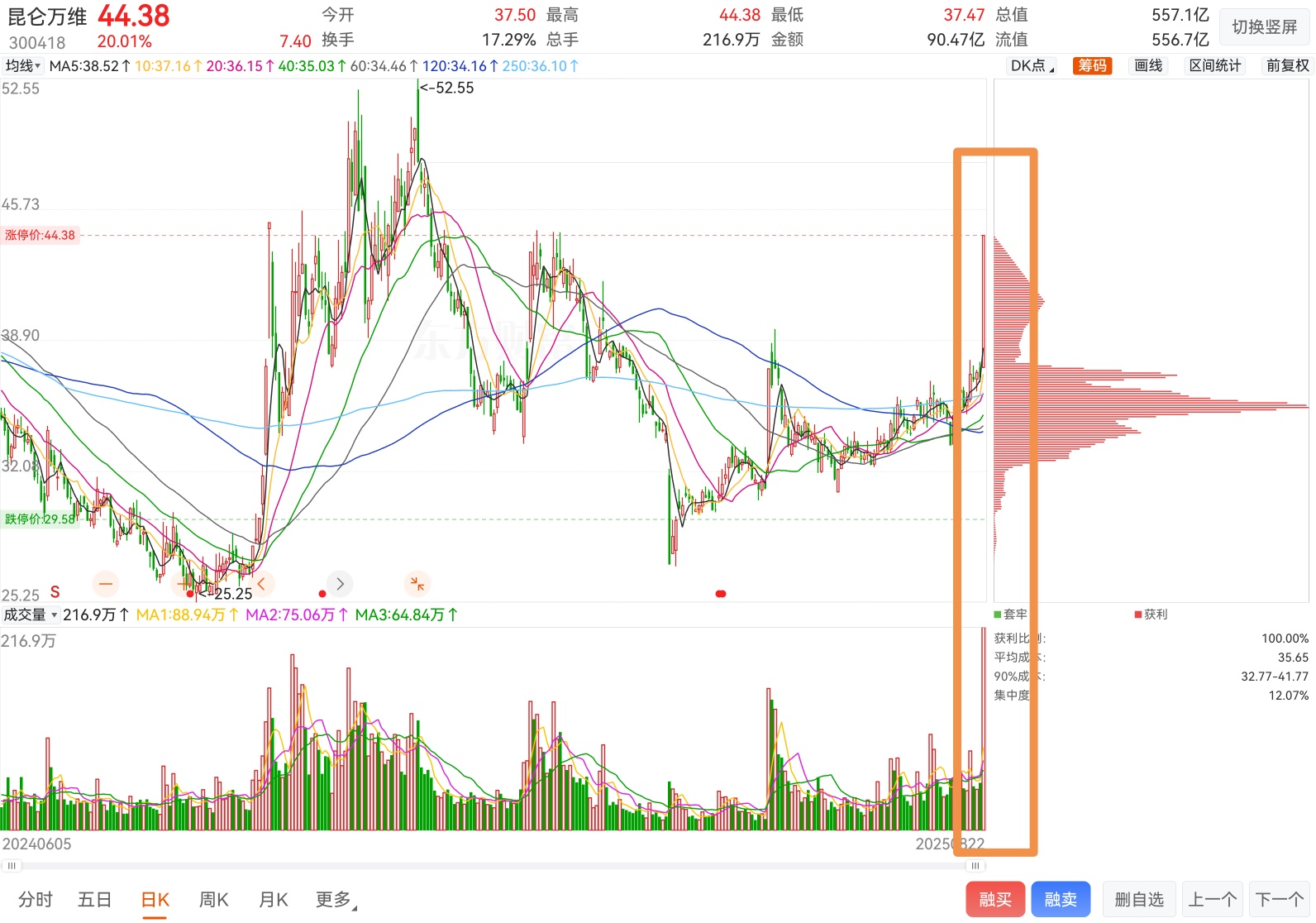Toggle 区间统计 range statistics
This screenshot has width=1316, height=923.
click(x=1215, y=66)
